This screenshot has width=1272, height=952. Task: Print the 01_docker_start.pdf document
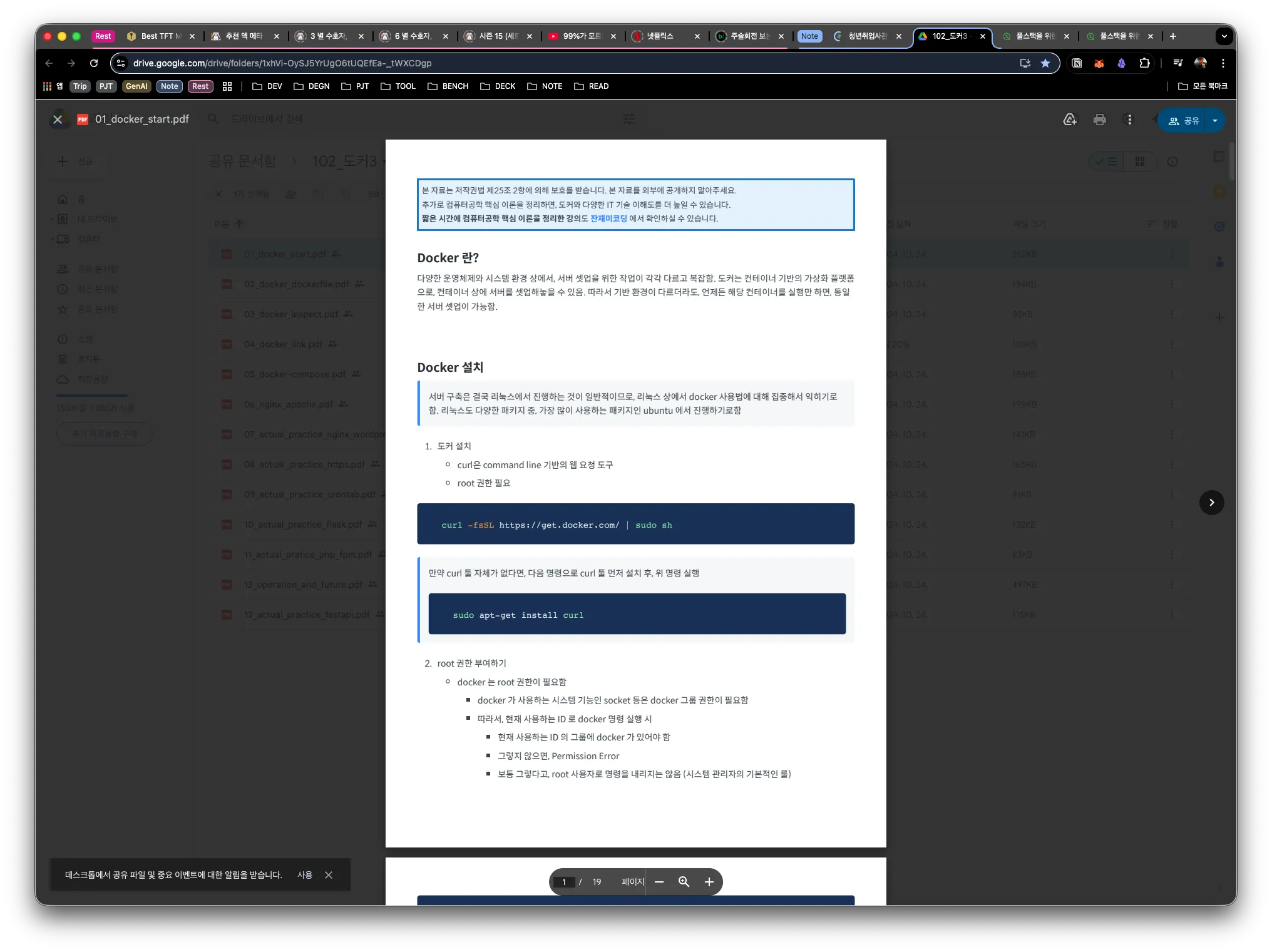coord(1100,120)
